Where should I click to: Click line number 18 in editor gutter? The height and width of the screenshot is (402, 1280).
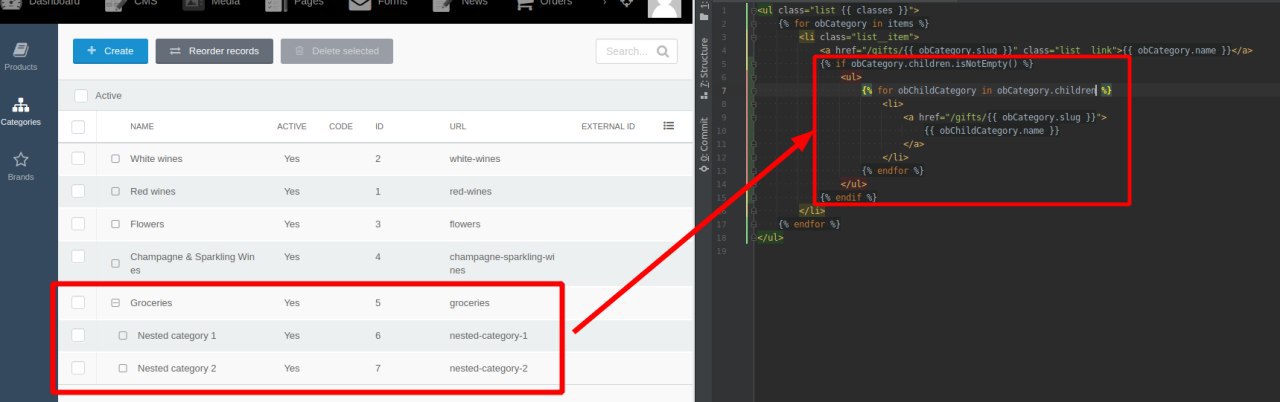722,238
